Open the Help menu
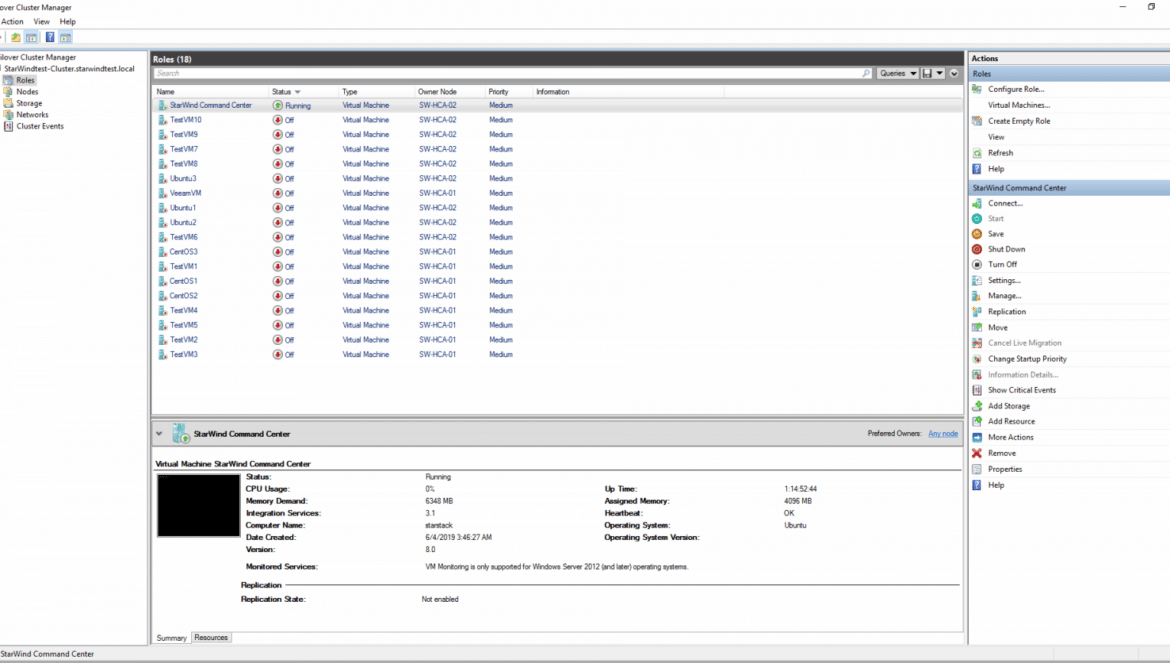The height and width of the screenshot is (663, 1170). coord(68,22)
